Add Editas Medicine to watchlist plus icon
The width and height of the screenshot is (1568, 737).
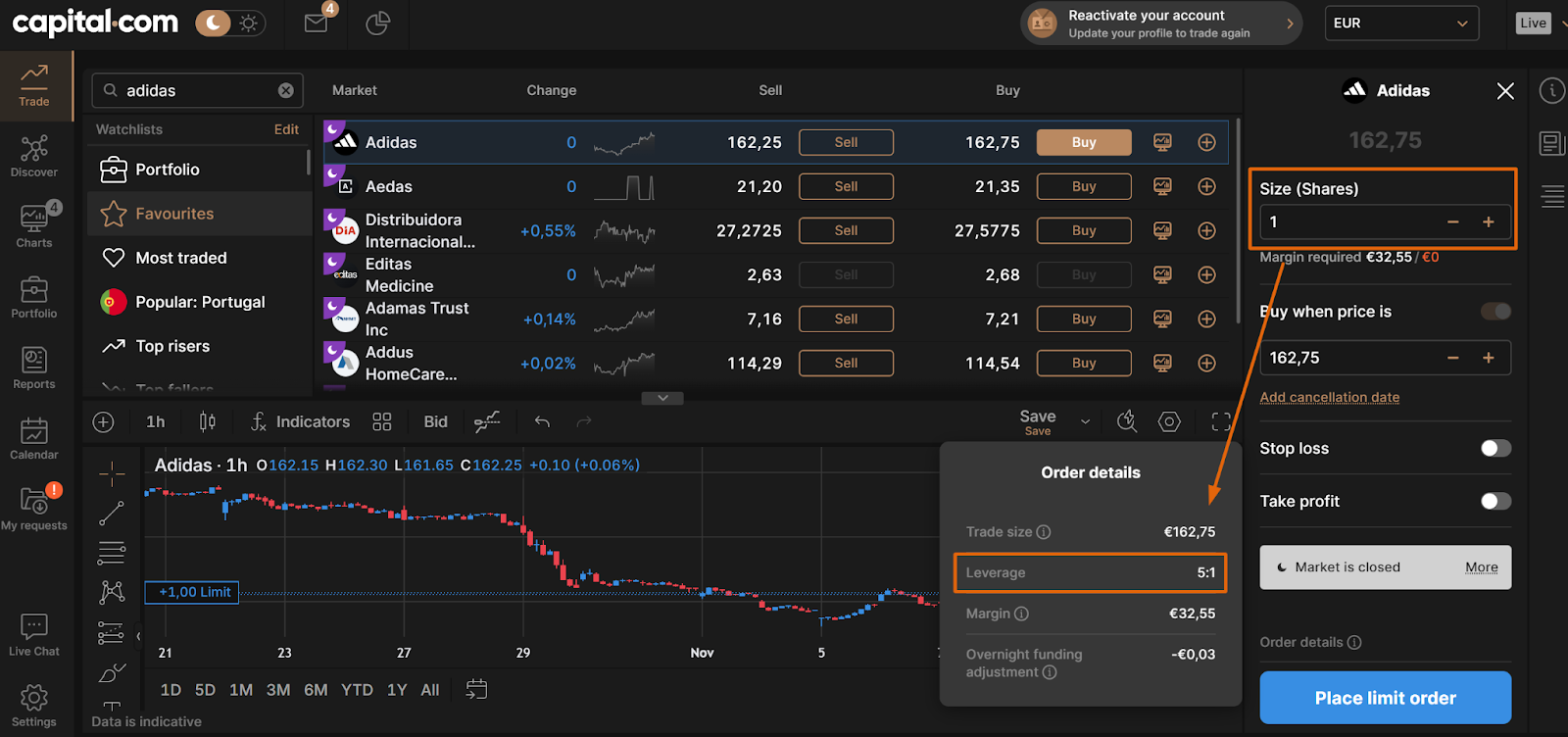click(x=1206, y=274)
